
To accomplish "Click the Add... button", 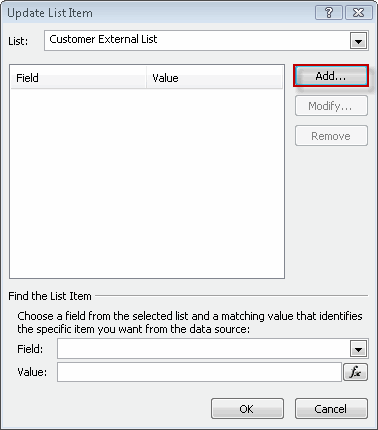I will [x=331, y=76].
